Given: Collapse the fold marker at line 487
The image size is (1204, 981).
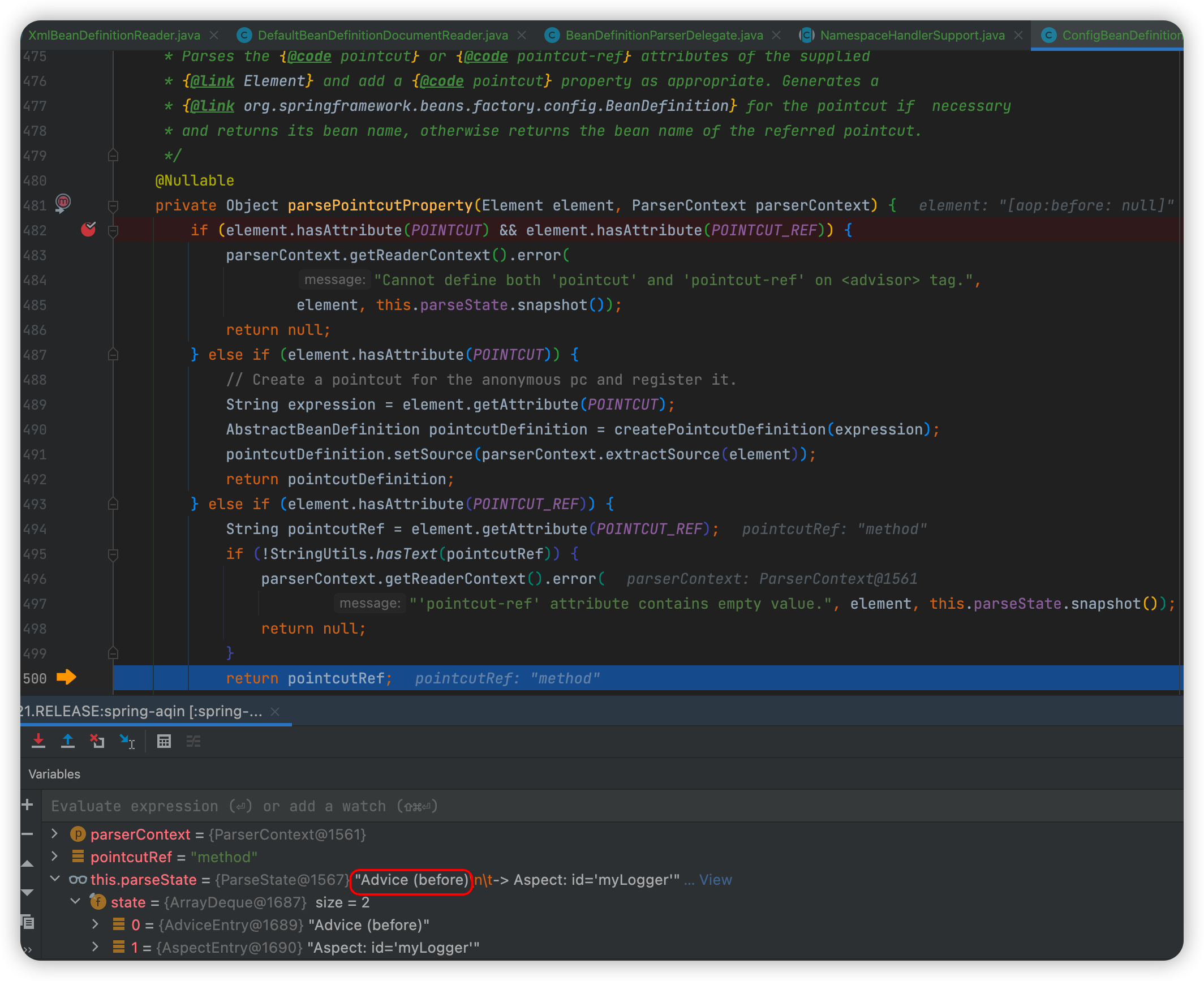Looking at the screenshot, I should 113,355.
